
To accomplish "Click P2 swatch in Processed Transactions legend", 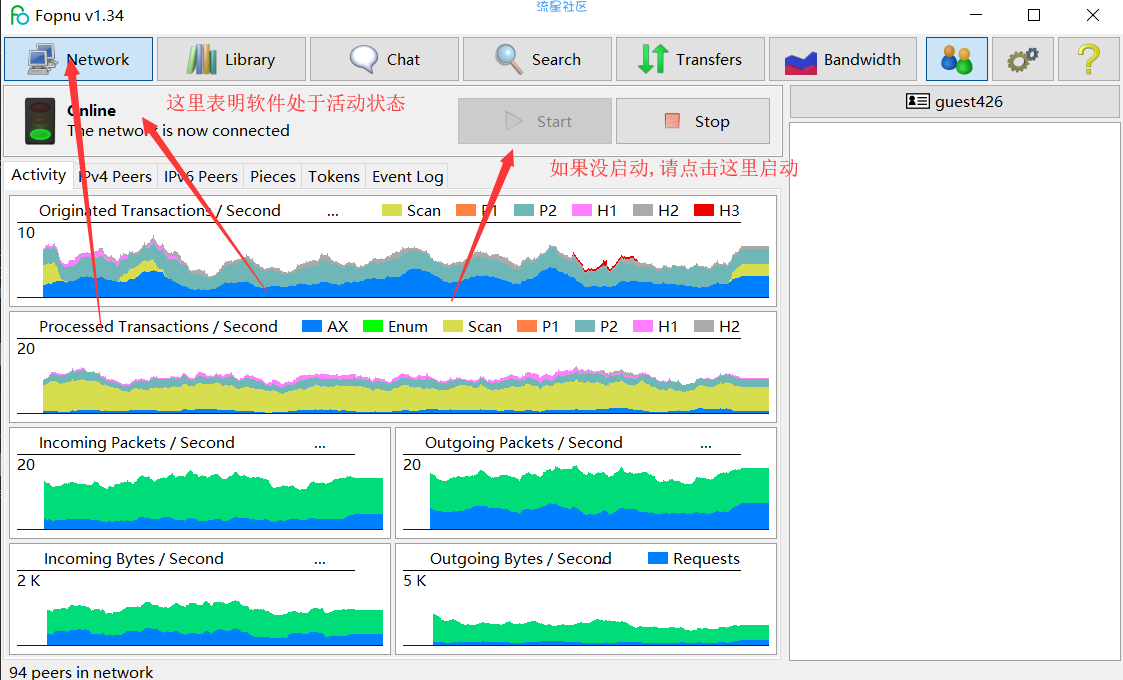I will (x=585, y=326).
